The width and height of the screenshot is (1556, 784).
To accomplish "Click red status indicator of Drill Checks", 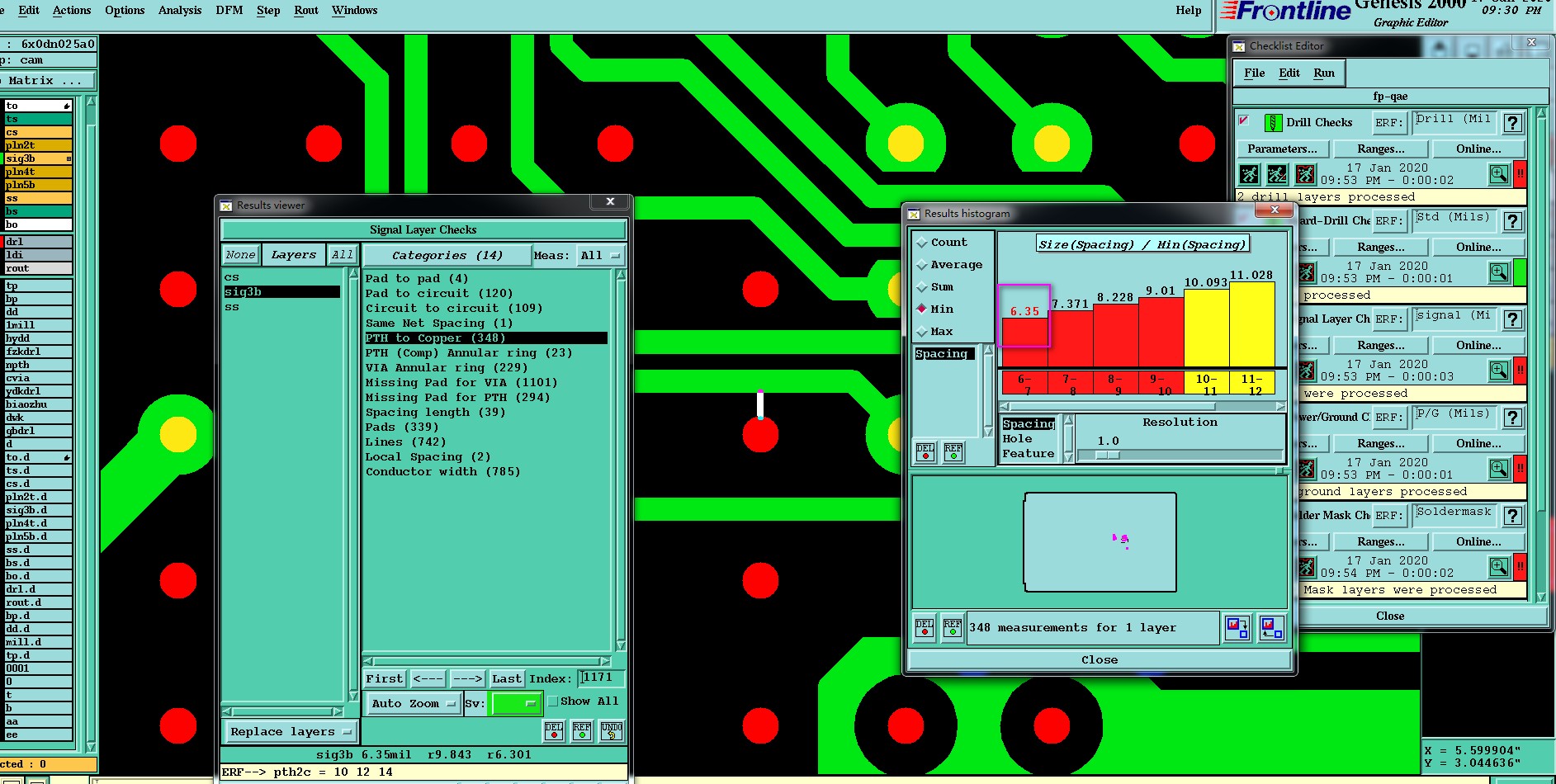I will tap(1520, 174).
